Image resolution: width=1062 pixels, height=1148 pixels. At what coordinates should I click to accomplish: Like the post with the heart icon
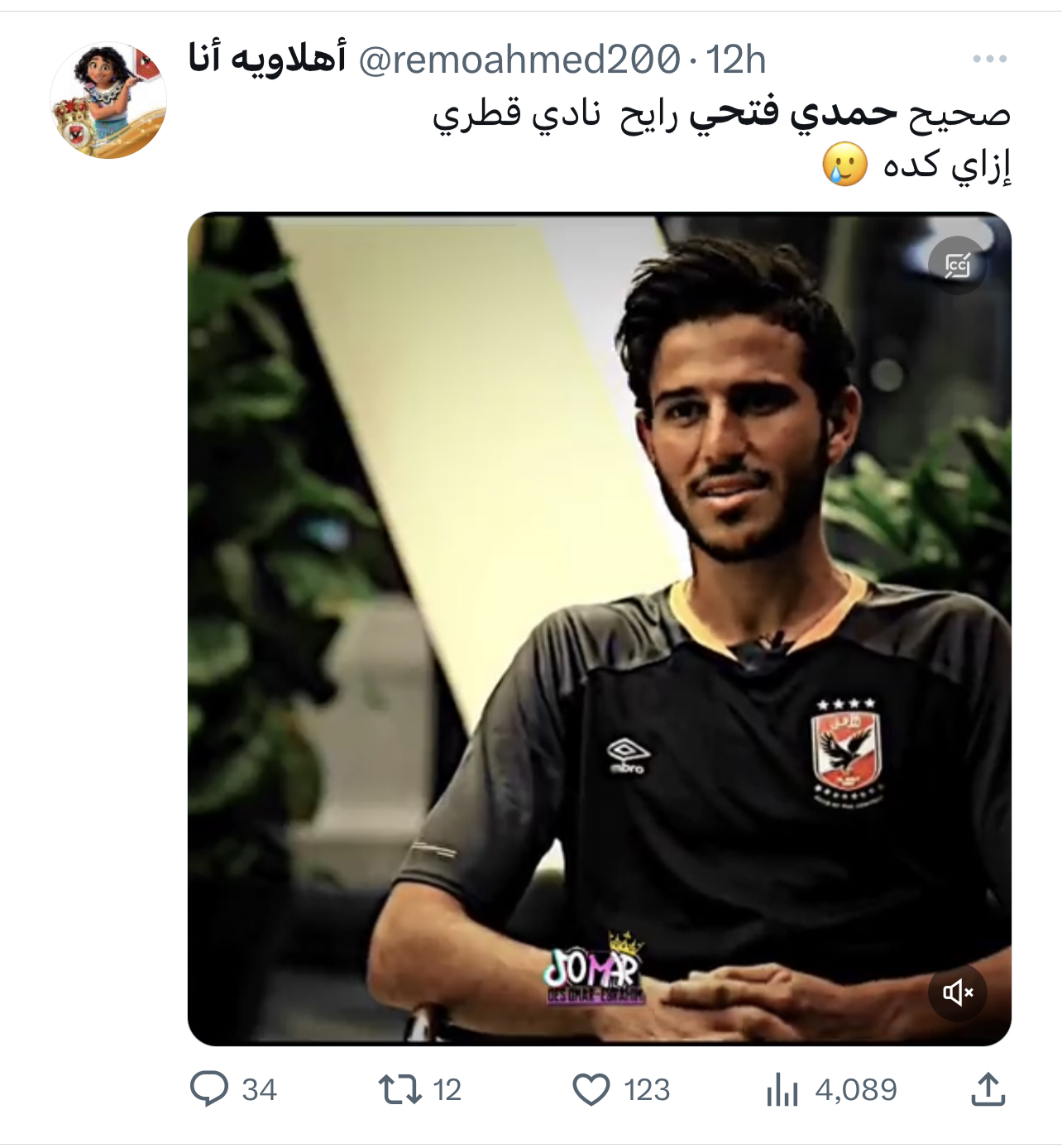click(591, 1089)
